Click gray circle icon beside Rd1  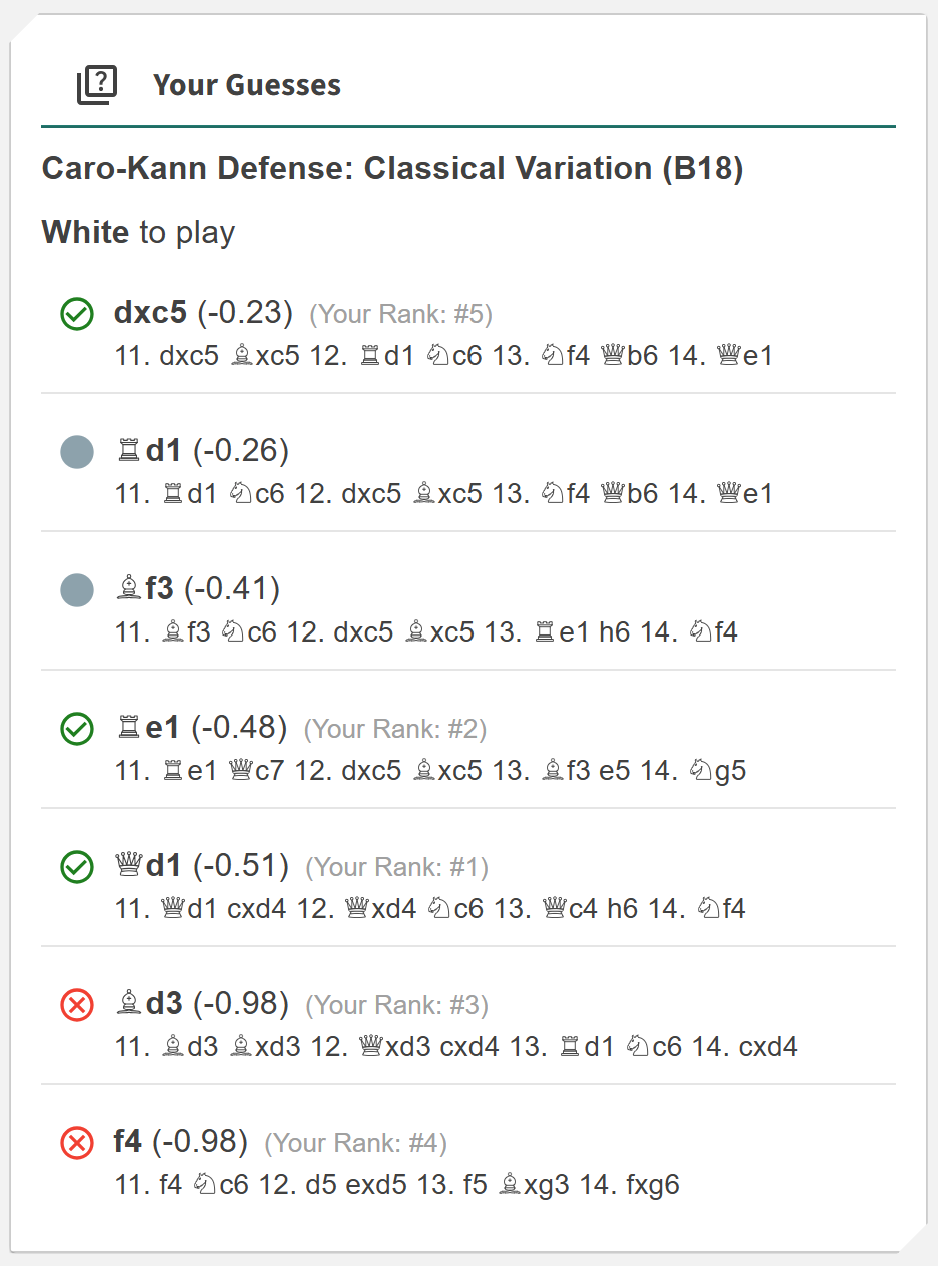click(77, 452)
